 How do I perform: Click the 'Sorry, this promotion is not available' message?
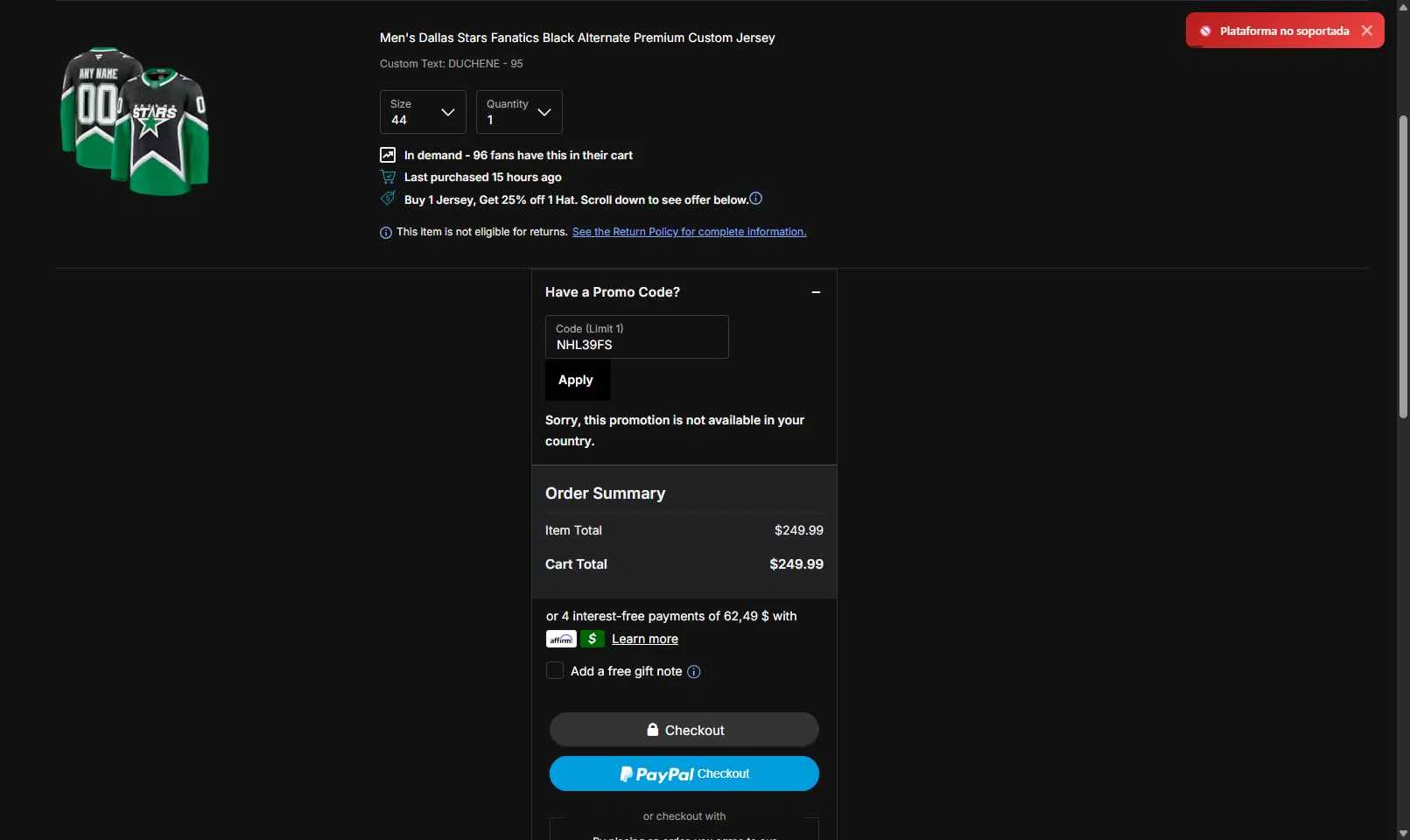(675, 430)
